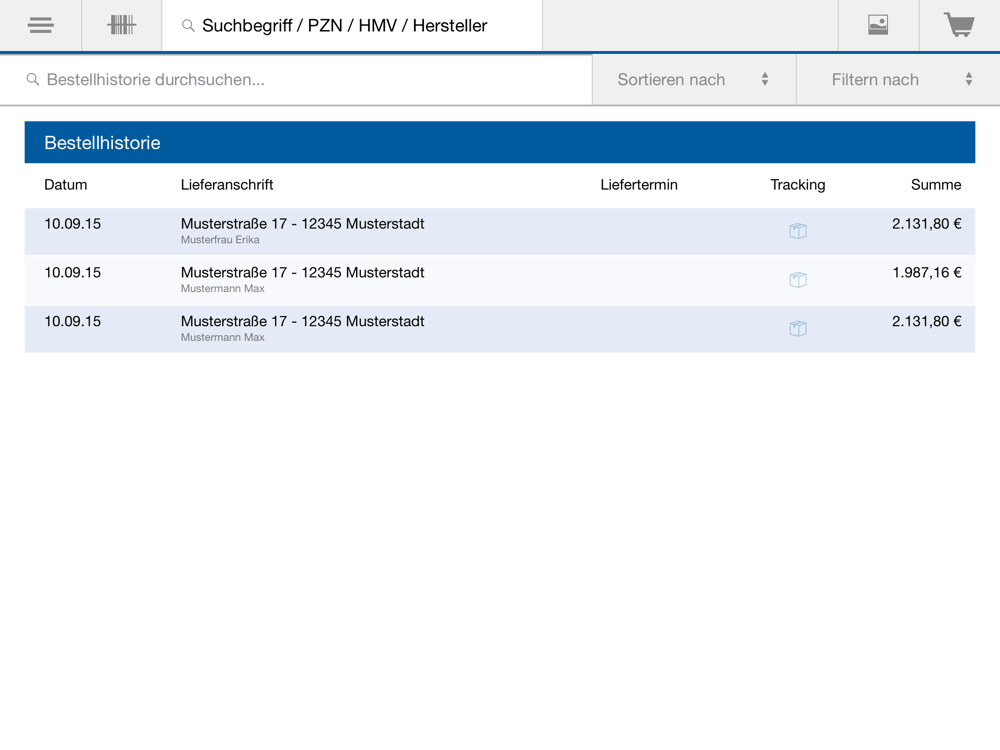Expand the Filtern nach dropdown

point(897,80)
